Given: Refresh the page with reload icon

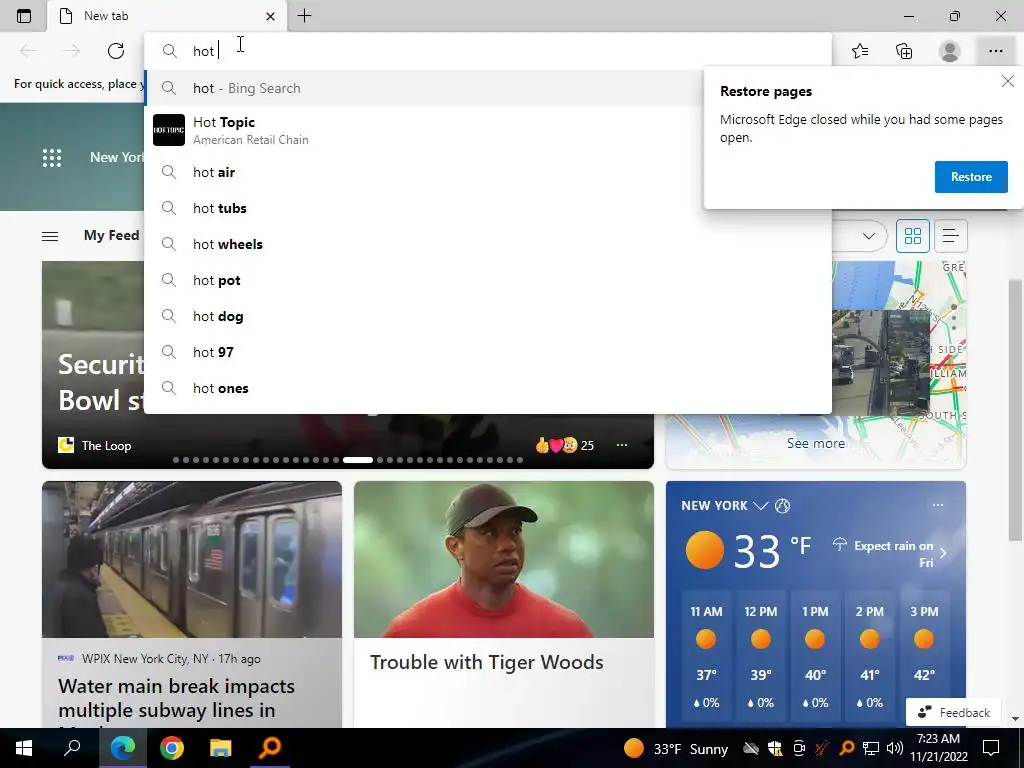Looking at the screenshot, I should click(116, 51).
